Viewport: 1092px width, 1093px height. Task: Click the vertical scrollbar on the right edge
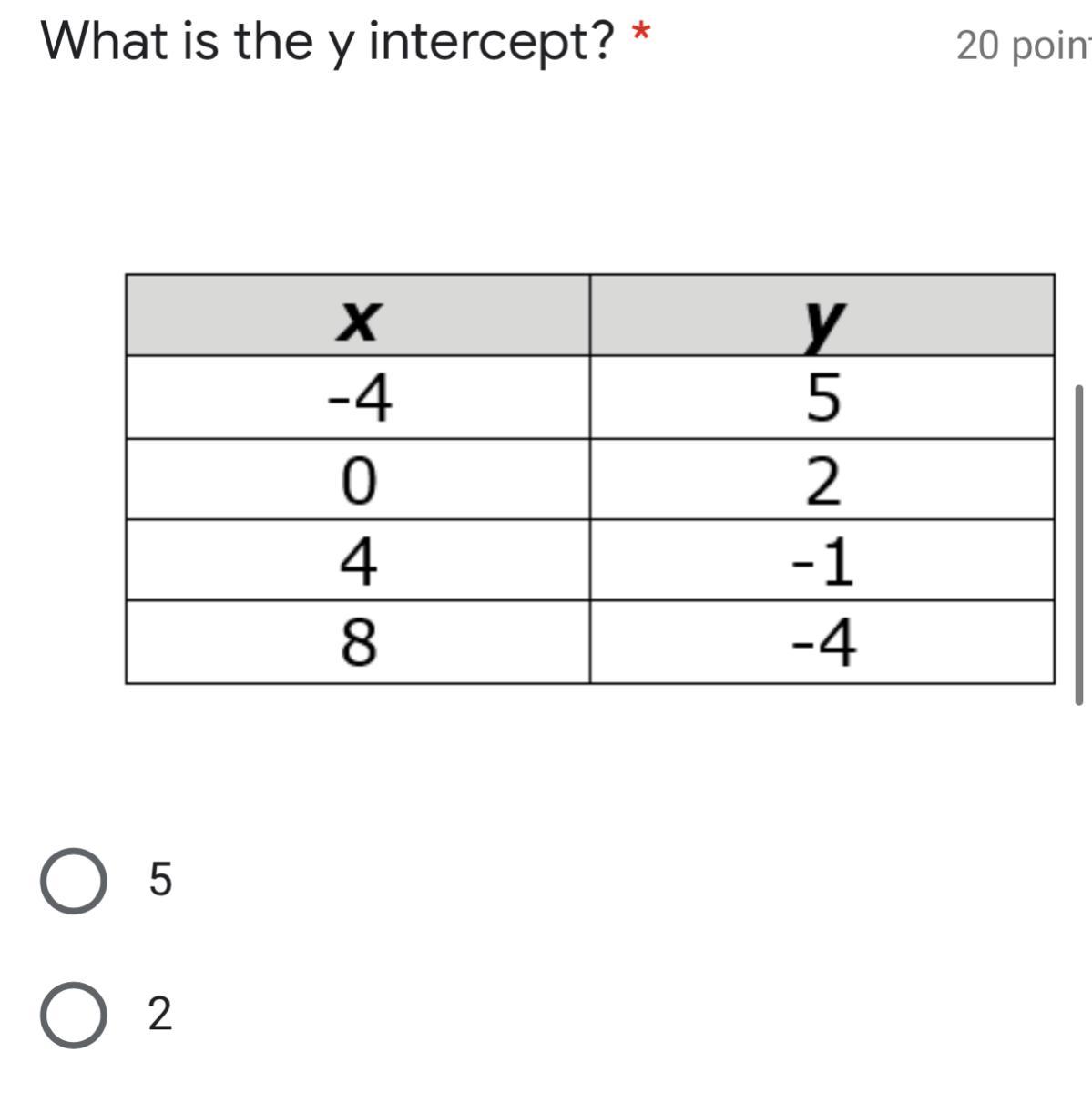1079,545
